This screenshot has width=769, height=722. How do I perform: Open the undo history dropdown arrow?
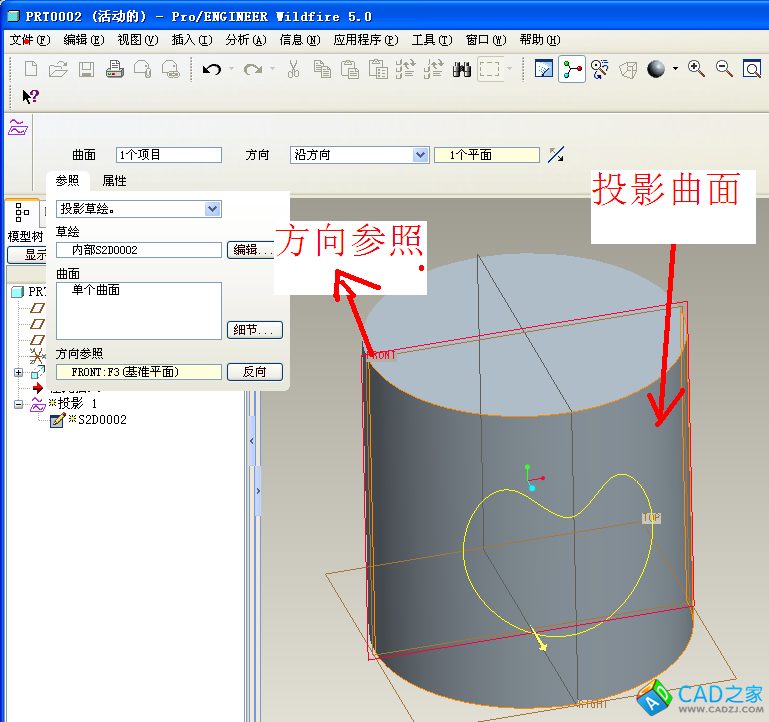(231, 69)
